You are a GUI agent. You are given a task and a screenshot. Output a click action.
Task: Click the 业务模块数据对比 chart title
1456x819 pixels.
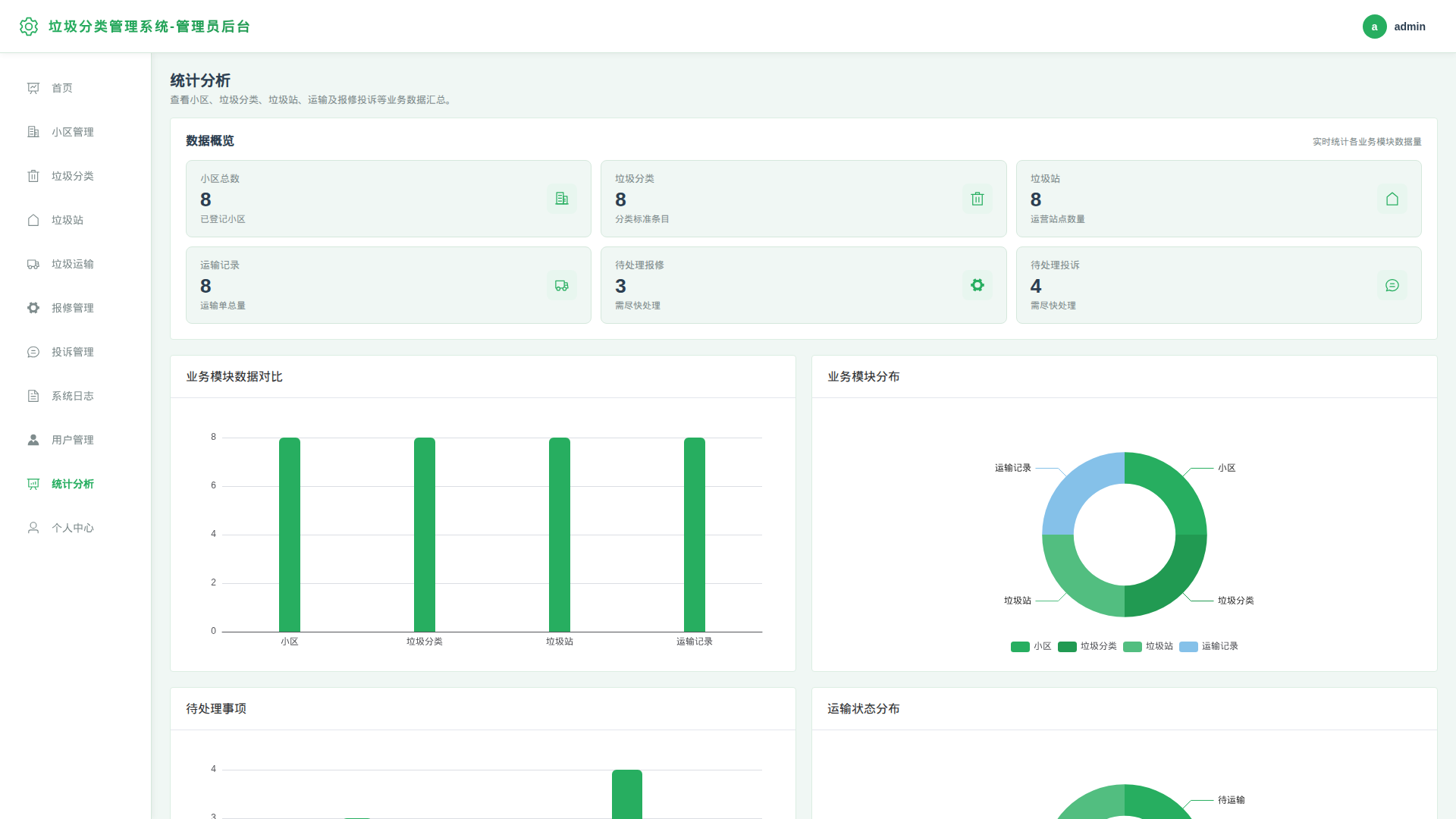(x=234, y=377)
